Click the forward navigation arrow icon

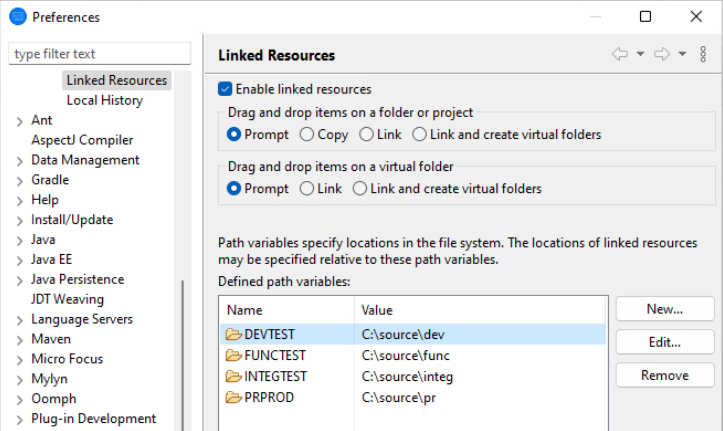tap(661, 54)
